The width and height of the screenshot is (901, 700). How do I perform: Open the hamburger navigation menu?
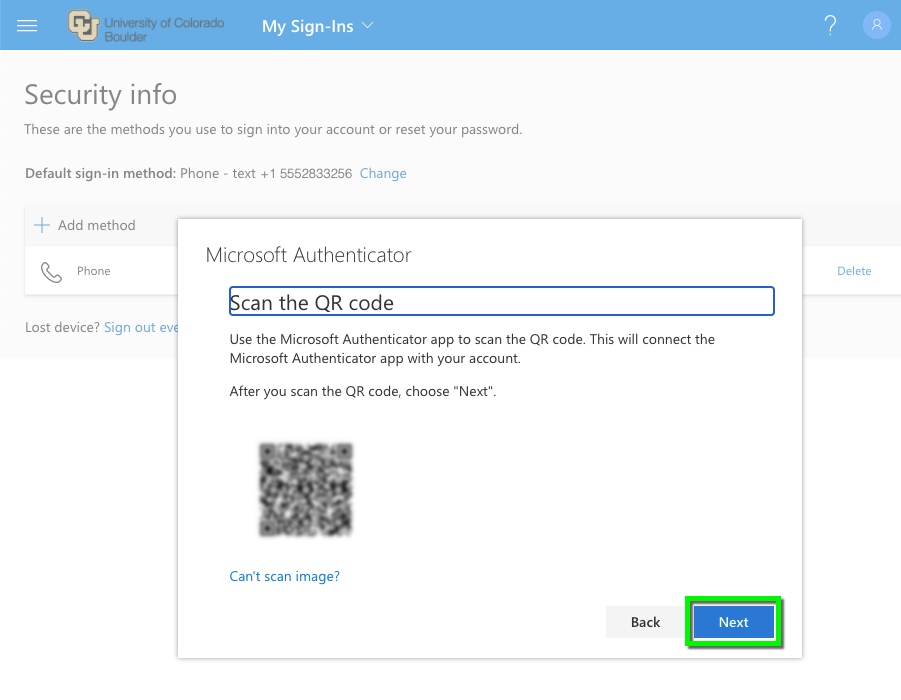click(26, 26)
